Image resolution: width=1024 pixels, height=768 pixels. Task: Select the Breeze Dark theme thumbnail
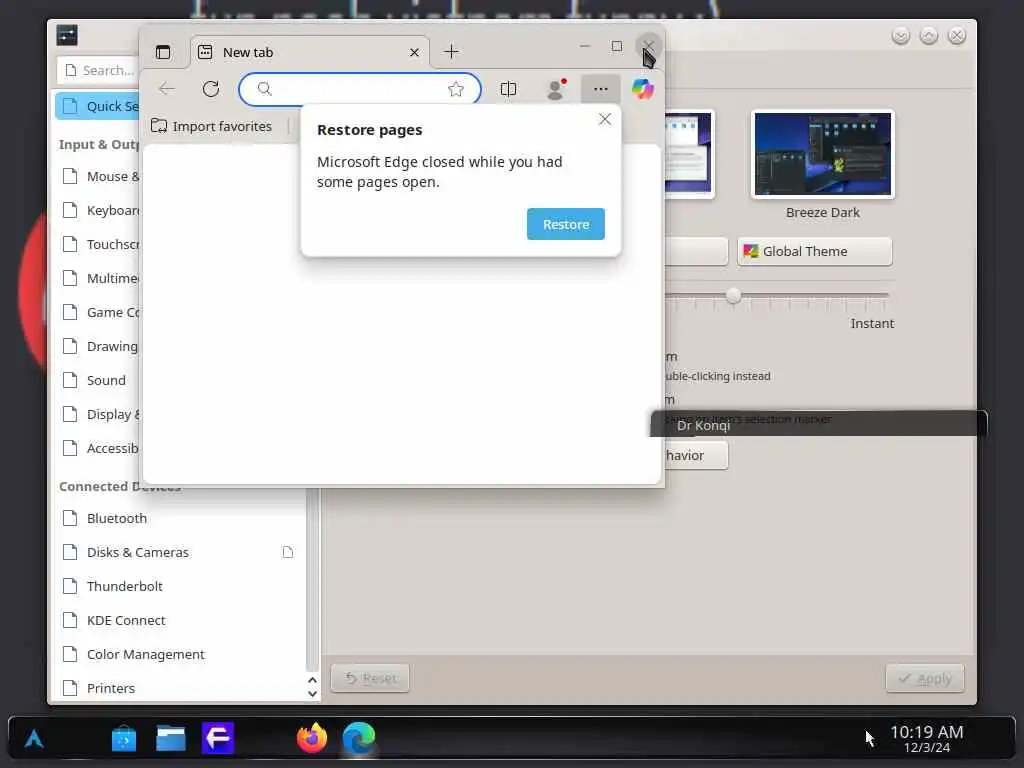[822, 154]
